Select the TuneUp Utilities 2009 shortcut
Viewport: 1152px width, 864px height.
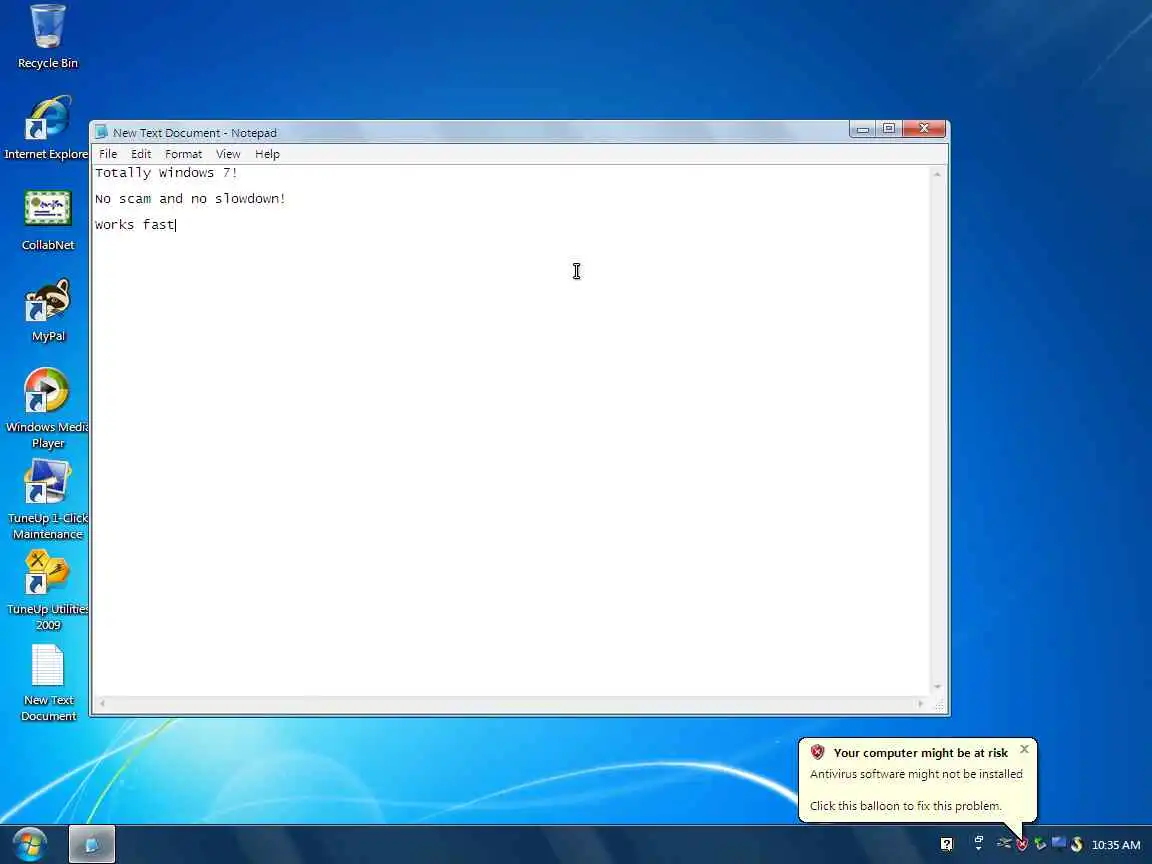tap(48, 591)
